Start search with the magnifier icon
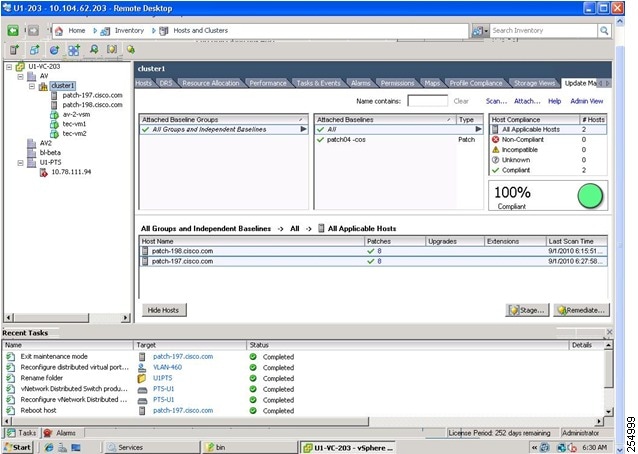The width and height of the screenshot is (638, 454). click(x=604, y=31)
